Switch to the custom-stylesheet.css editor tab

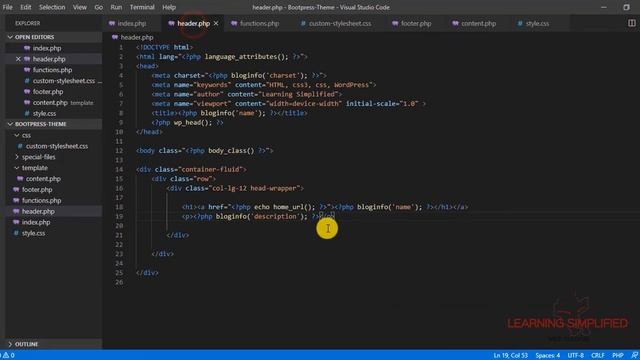[340, 24]
